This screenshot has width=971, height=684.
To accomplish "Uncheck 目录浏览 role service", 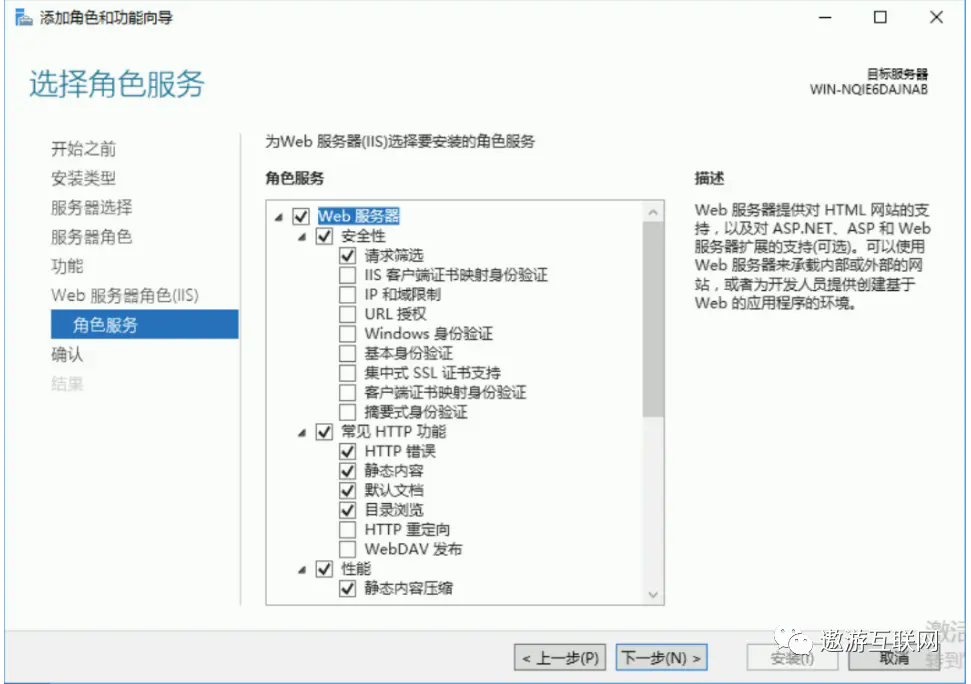I will click(x=347, y=509).
